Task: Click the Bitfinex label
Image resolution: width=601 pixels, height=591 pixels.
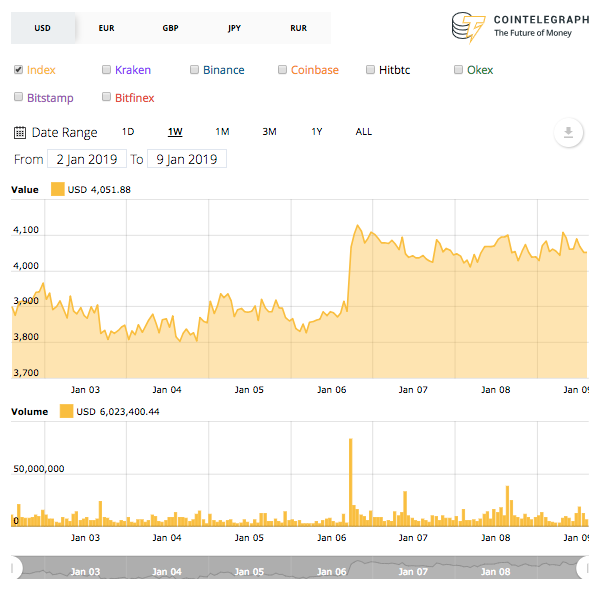Action: coord(135,98)
